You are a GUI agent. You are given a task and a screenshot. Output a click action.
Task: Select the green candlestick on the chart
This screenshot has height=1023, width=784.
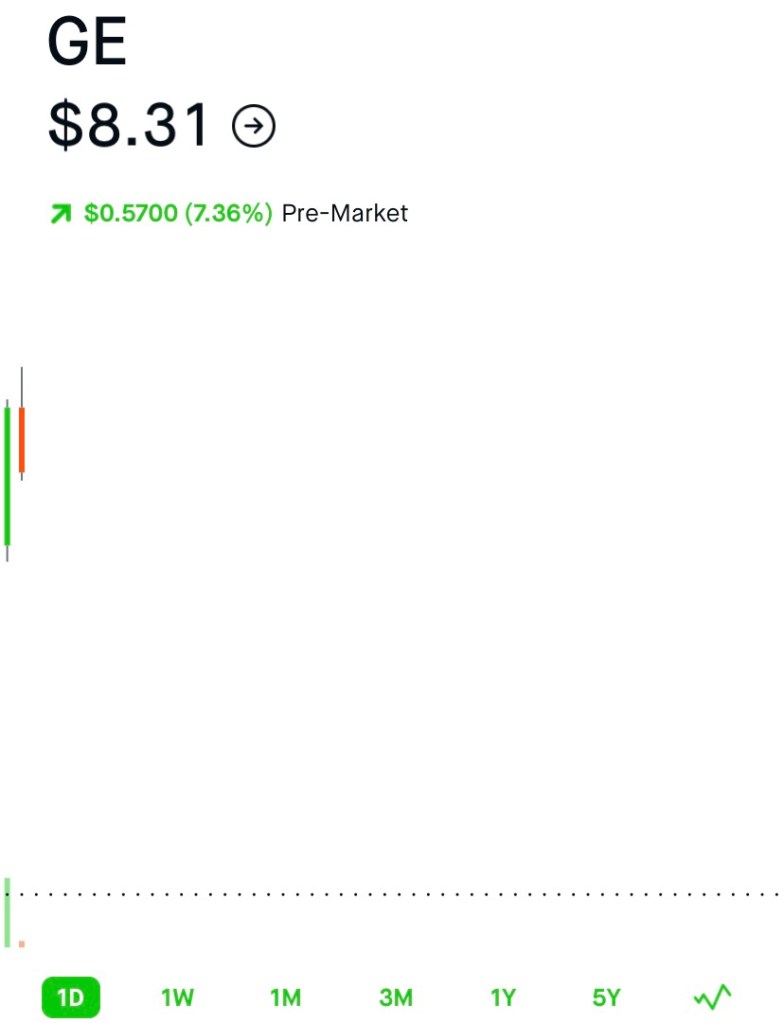[x=8, y=475]
